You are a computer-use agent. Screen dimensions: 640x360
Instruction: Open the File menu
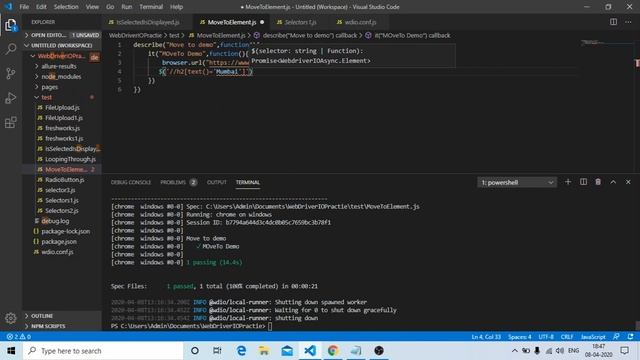tap(24, 7)
